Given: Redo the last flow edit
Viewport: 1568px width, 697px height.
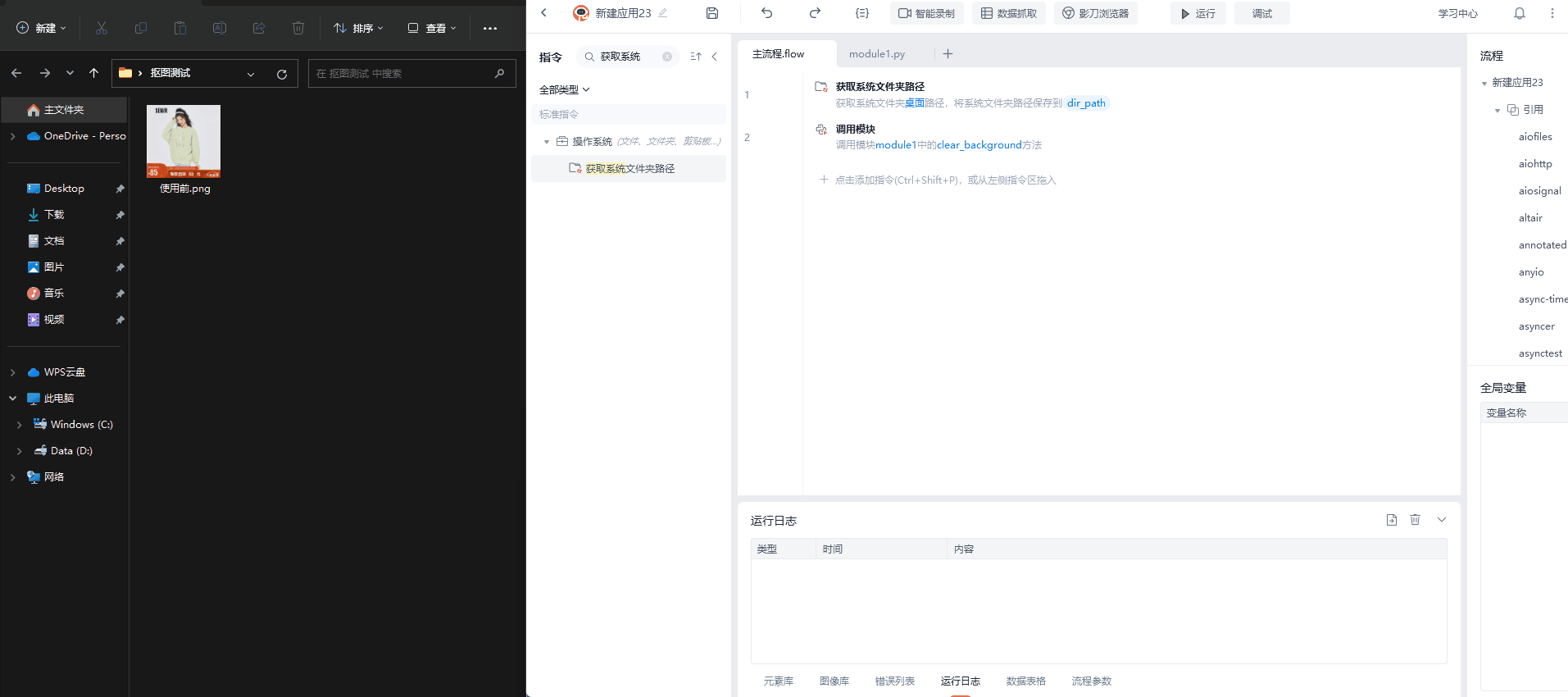Looking at the screenshot, I should click(815, 13).
